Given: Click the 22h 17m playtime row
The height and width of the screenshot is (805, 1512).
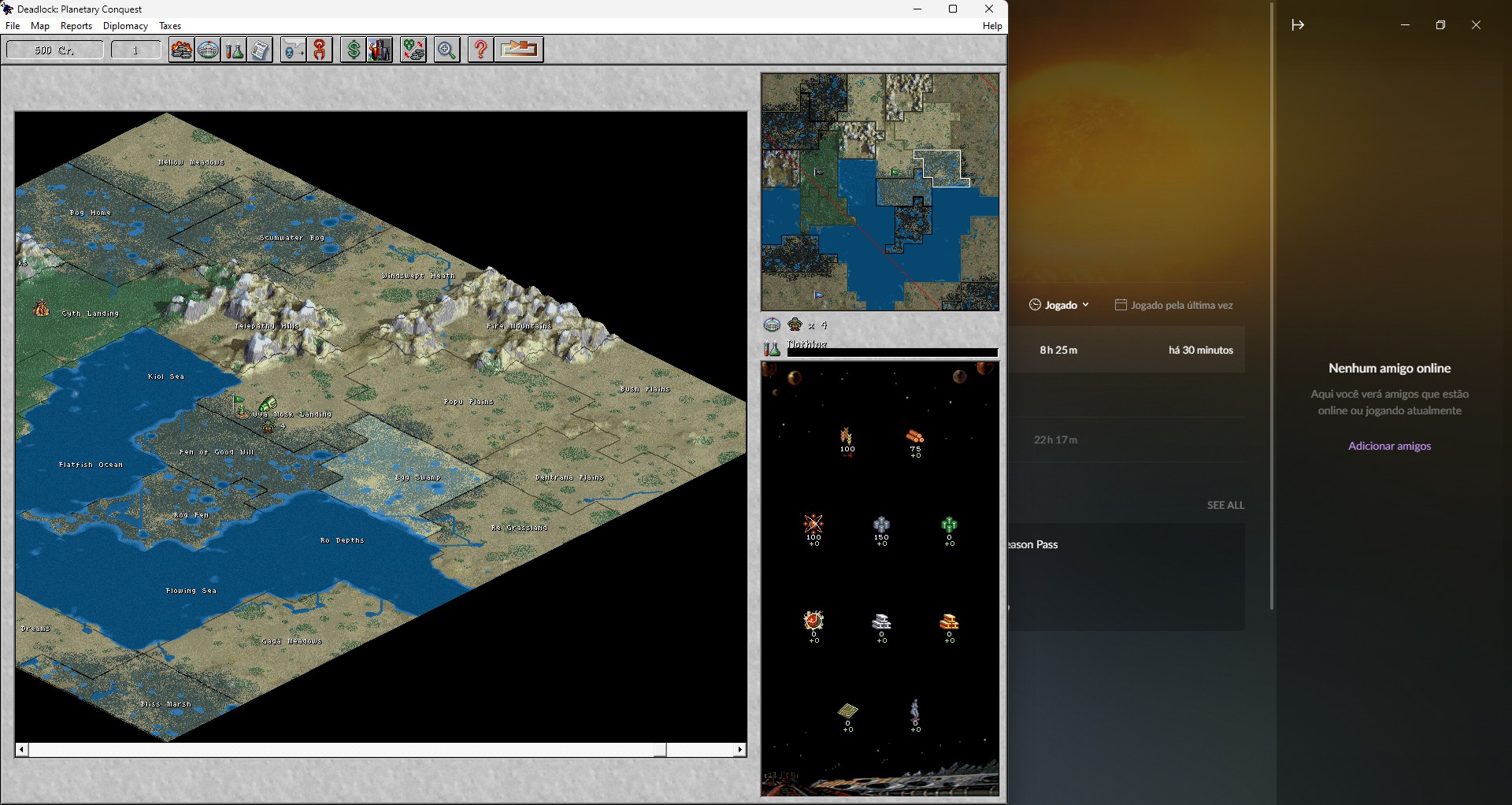Looking at the screenshot, I should [1127, 440].
